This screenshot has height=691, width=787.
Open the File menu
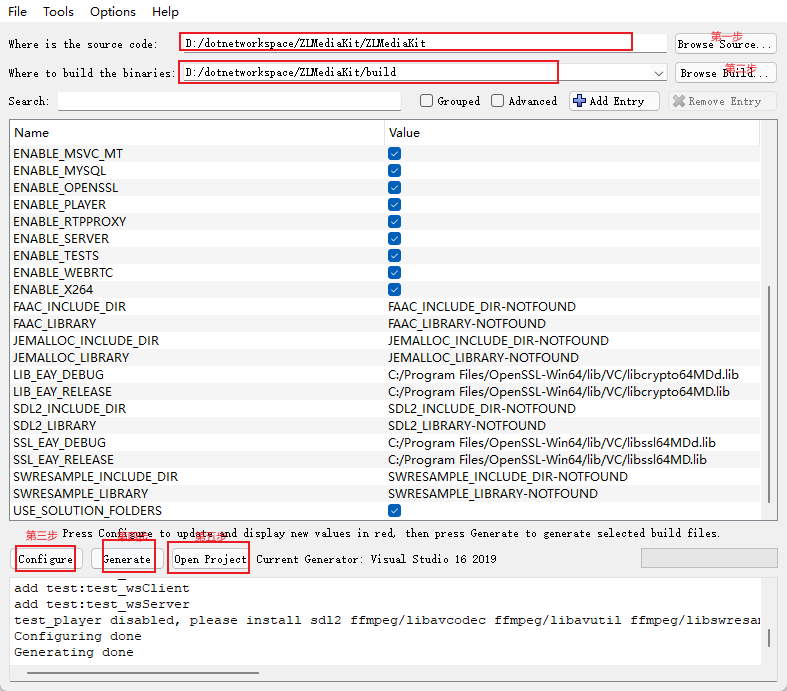[x=18, y=12]
